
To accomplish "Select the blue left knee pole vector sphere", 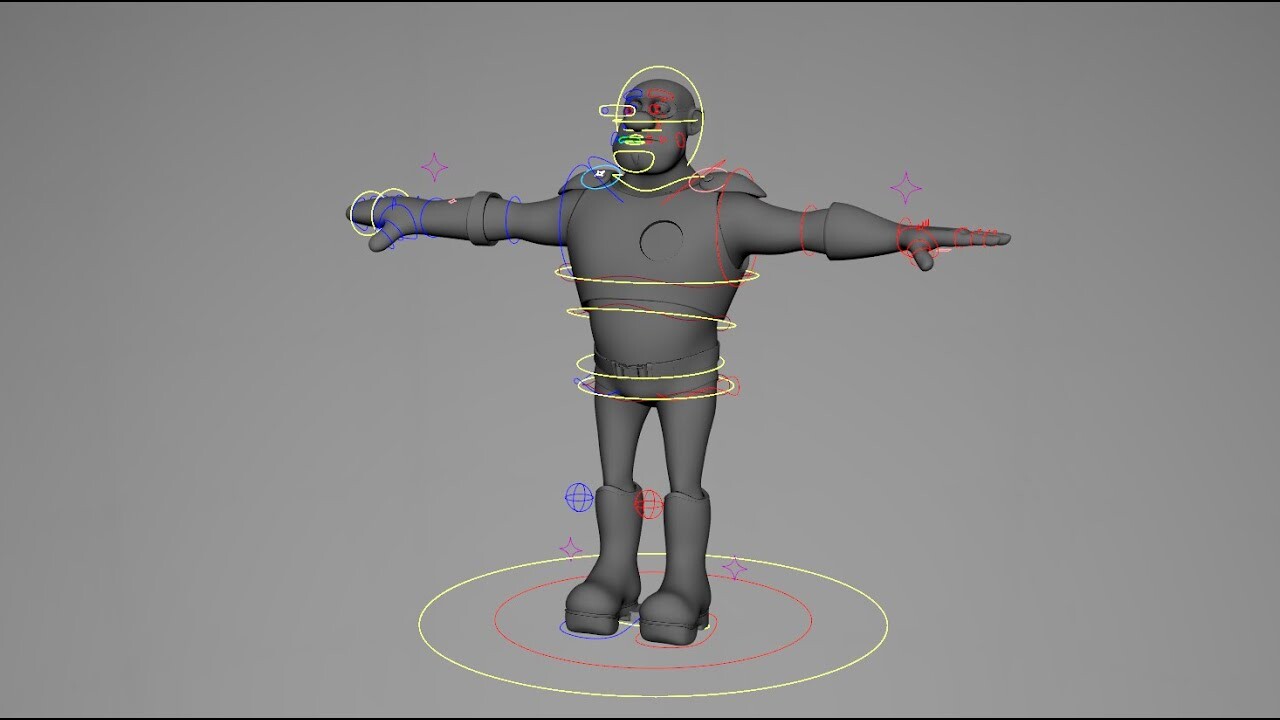I will pyautogui.click(x=578, y=497).
